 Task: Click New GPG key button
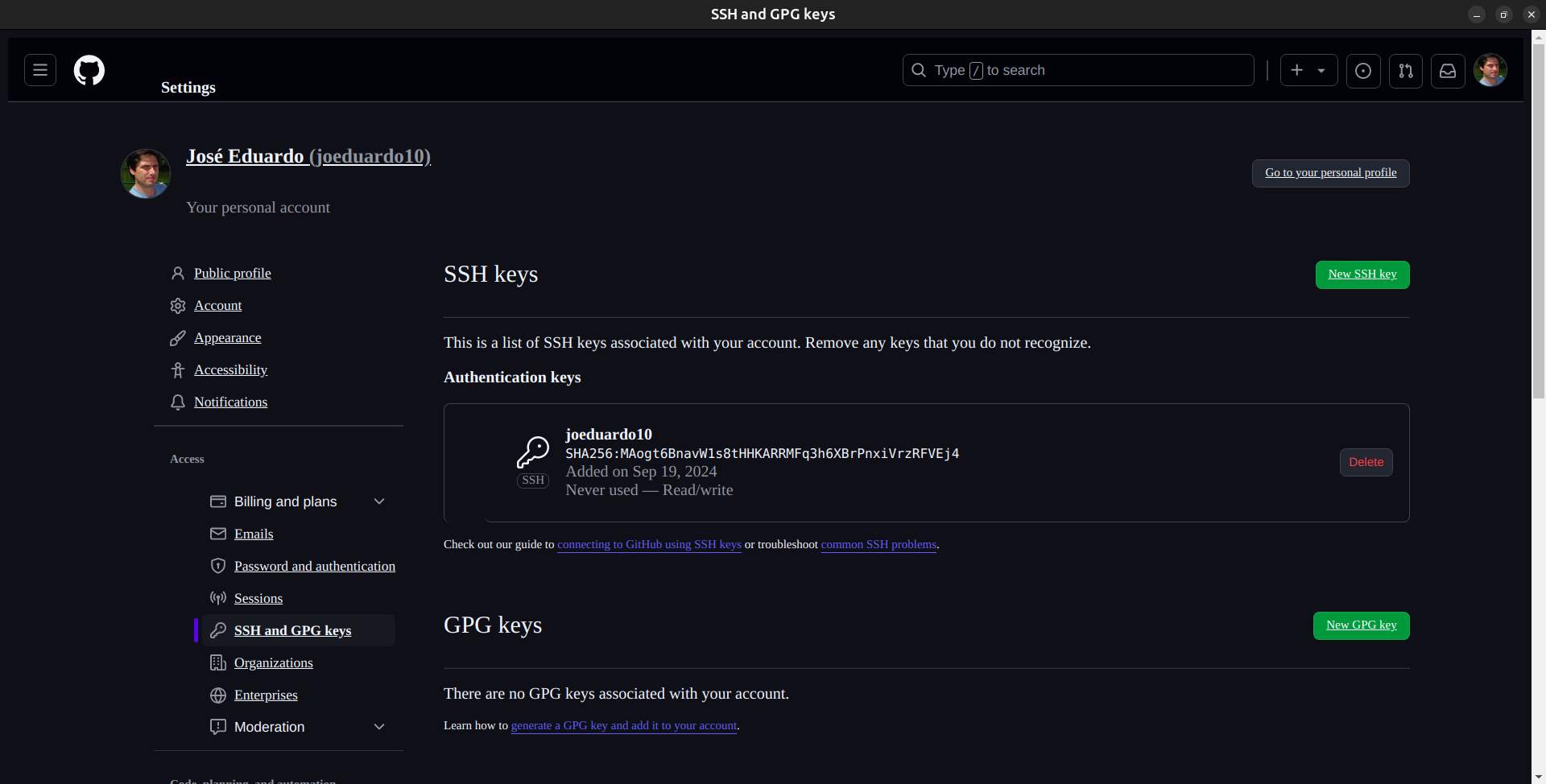(1362, 625)
